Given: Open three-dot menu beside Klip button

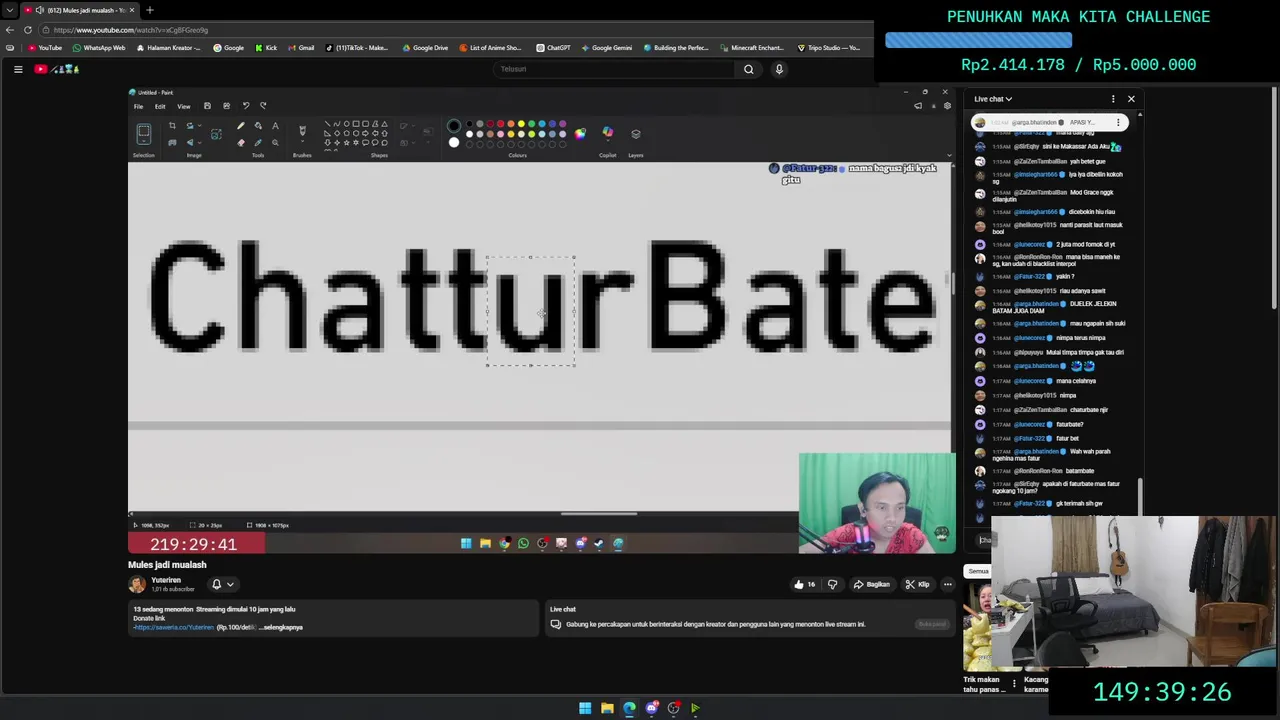Looking at the screenshot, I should (947, 584).
